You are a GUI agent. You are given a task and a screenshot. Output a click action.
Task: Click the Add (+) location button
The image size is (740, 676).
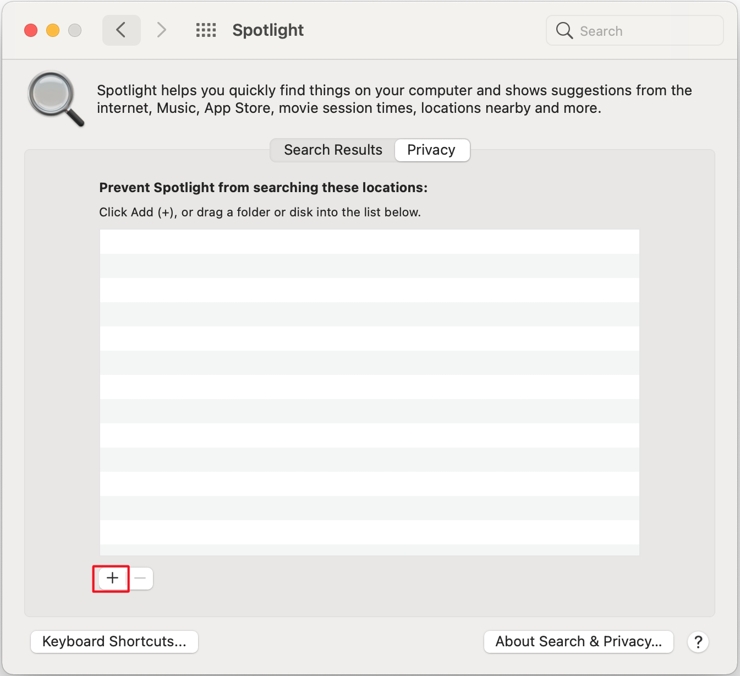tap(112, 578)
